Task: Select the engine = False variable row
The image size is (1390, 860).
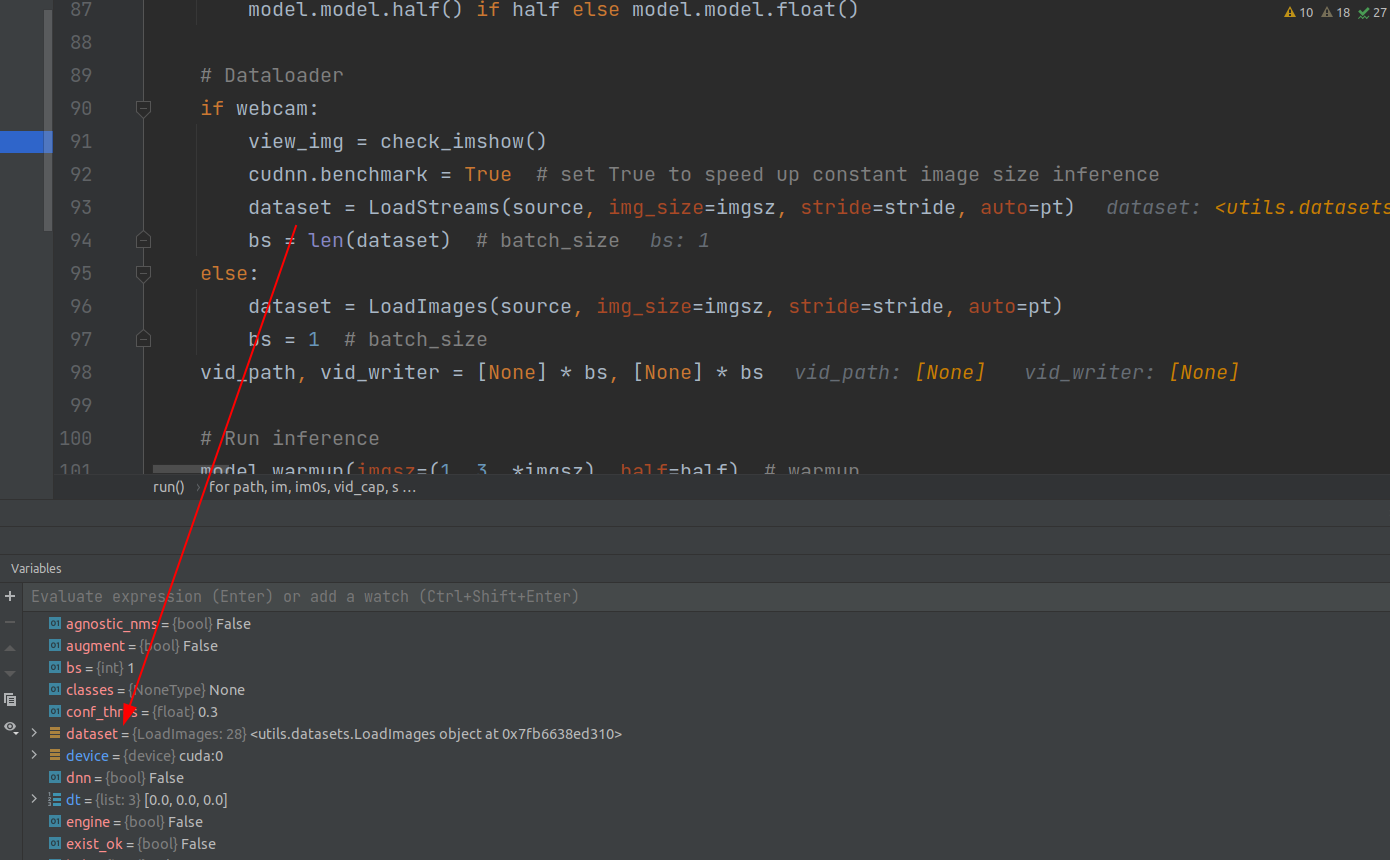Action: tap(705, 822)
